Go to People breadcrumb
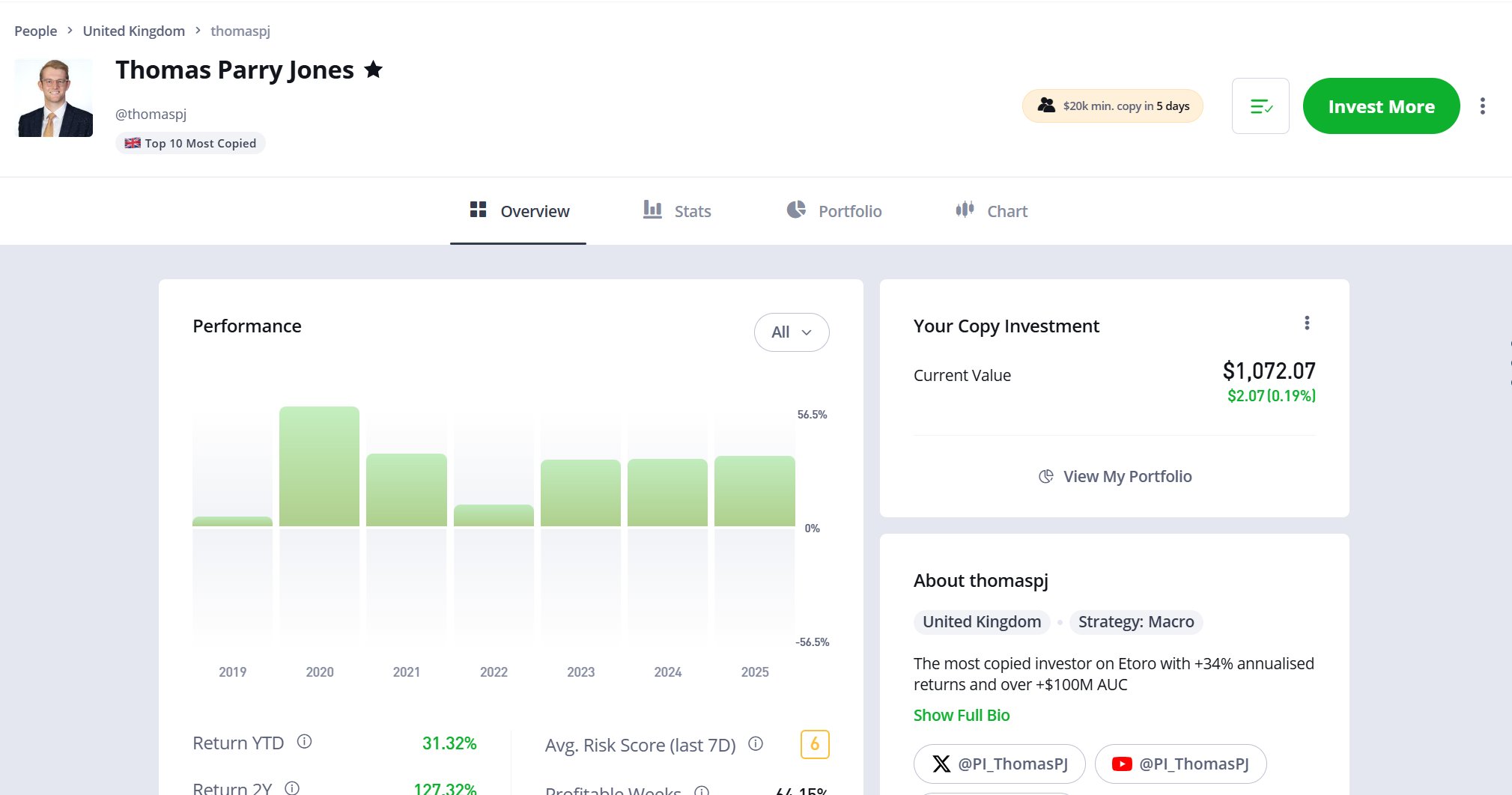The image size is (1512, 795). pyautogui.click(x=36, y=31)
